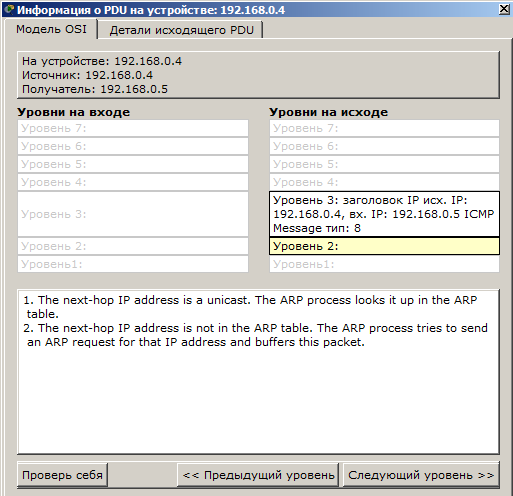Switch to the Модель OSI tab
Screen dimensions: 513x496
tap(51, 29)
